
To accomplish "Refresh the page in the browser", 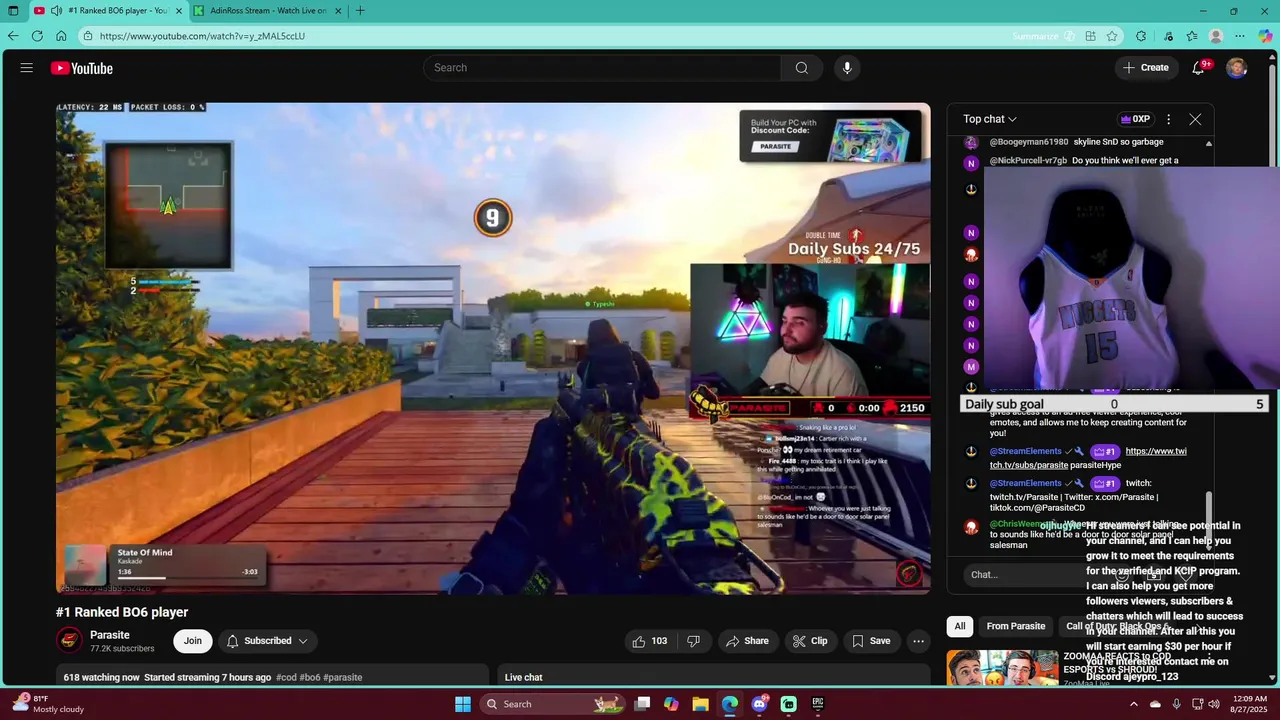I will [x=37, y=36].
